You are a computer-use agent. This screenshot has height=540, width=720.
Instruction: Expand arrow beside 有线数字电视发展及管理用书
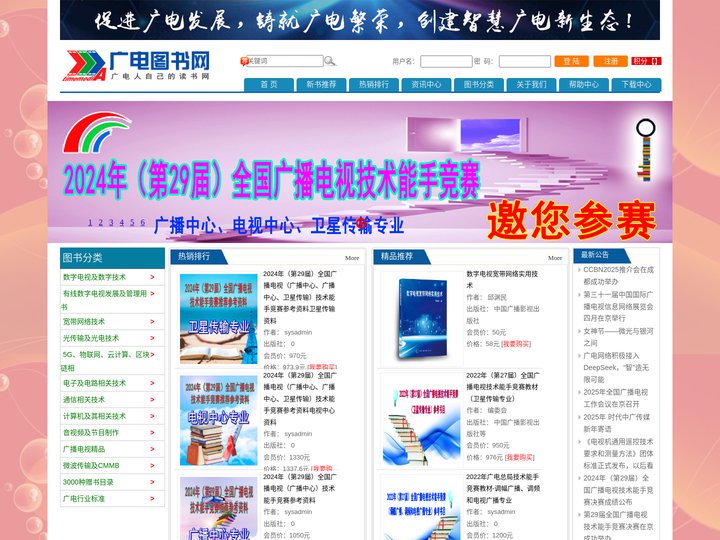(x=152, y=294)
